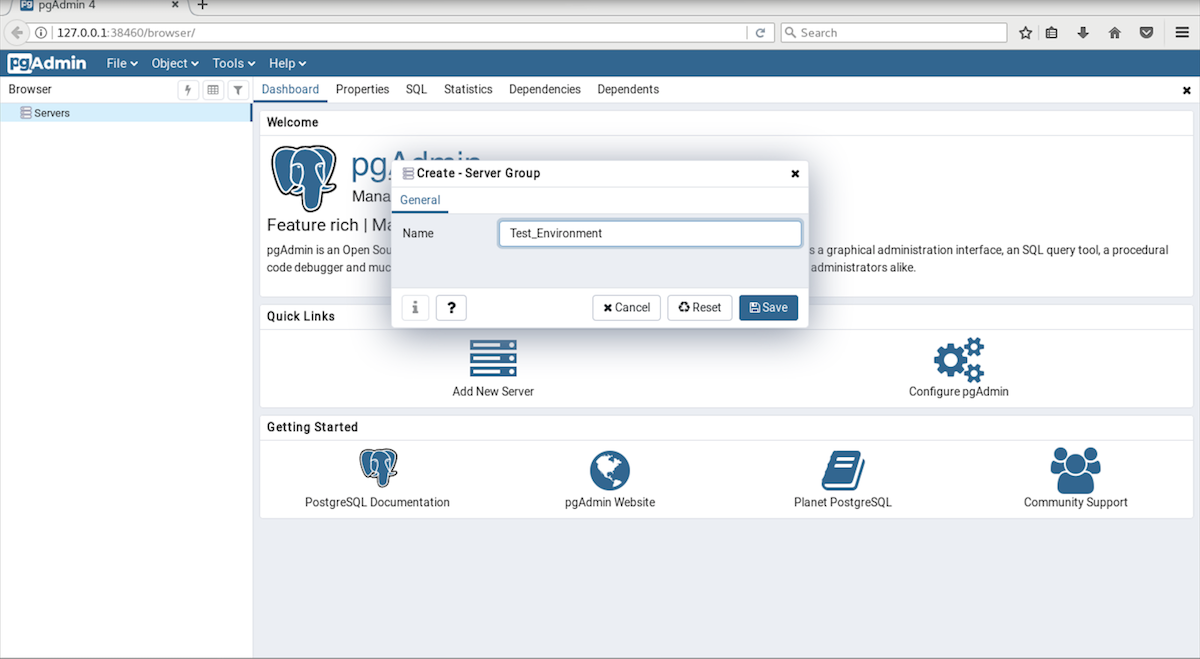
Task: Click the Add New Server icon
Action: coord(493,358)
